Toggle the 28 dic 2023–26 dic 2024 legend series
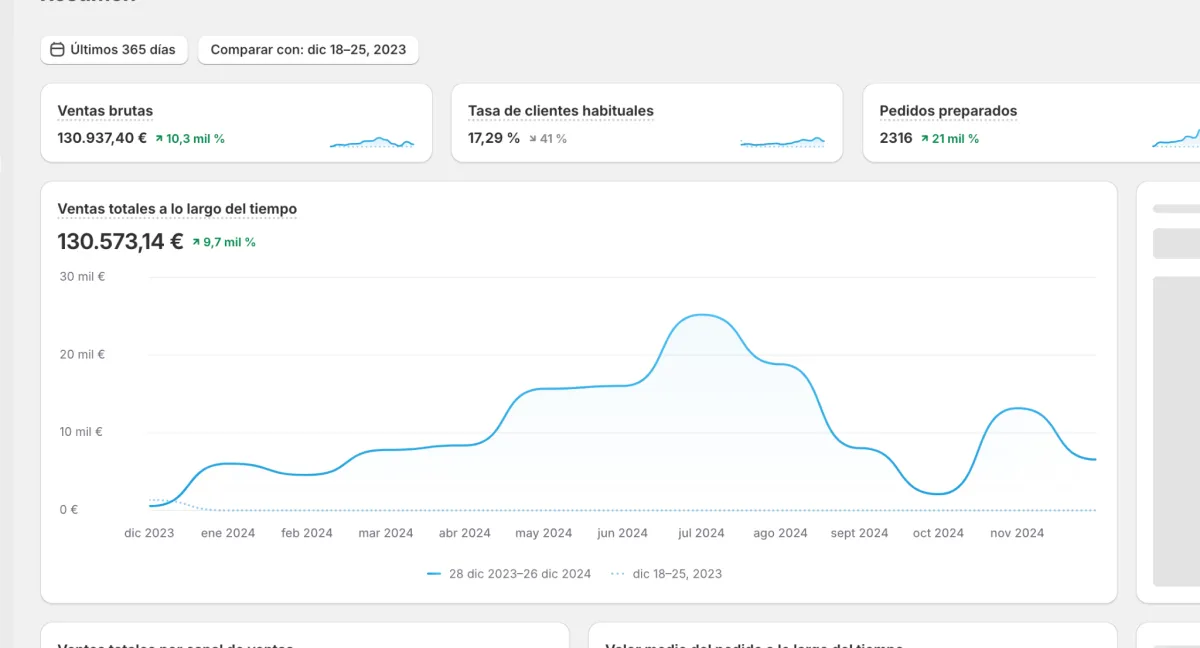Image resolution: width=1200 pixels, height=648 pixels. pyautogui.click(x=508, y=574)
